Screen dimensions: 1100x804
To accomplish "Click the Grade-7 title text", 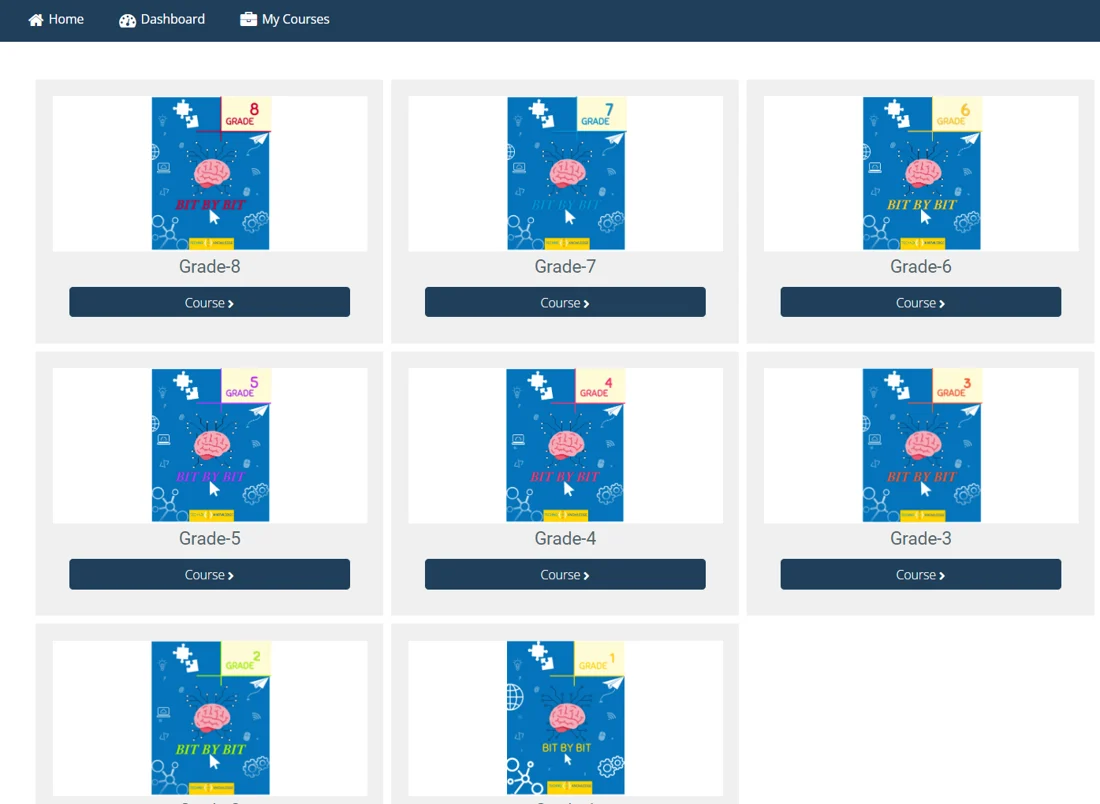I will click(565, 267).
